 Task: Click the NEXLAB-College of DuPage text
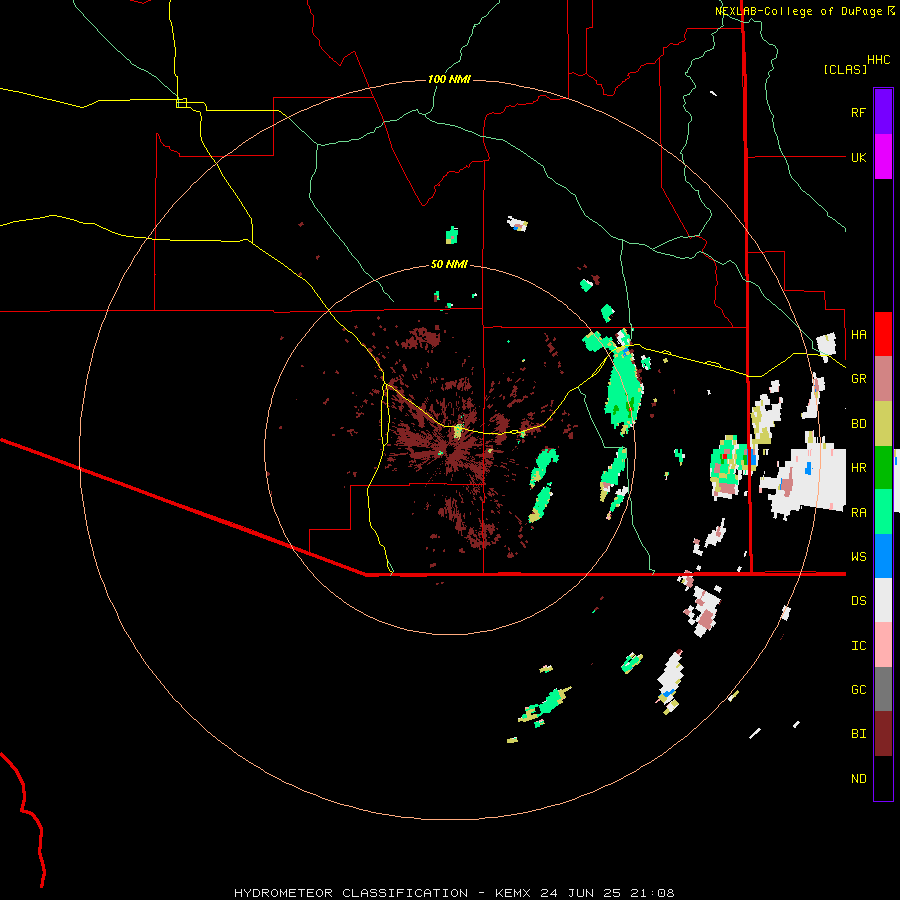(798, 11)
